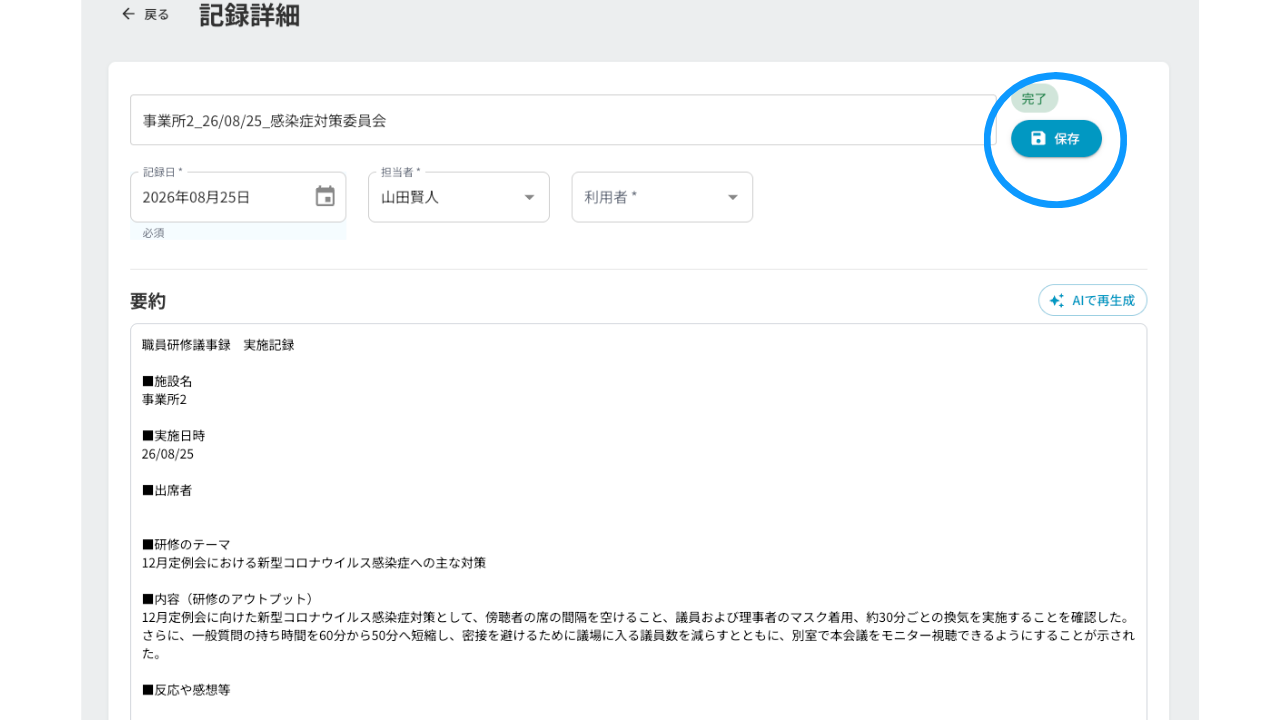Screen dimensions: 1280x720
Task: Expand the 担当者 dropdown arrow
Action: 529,197
